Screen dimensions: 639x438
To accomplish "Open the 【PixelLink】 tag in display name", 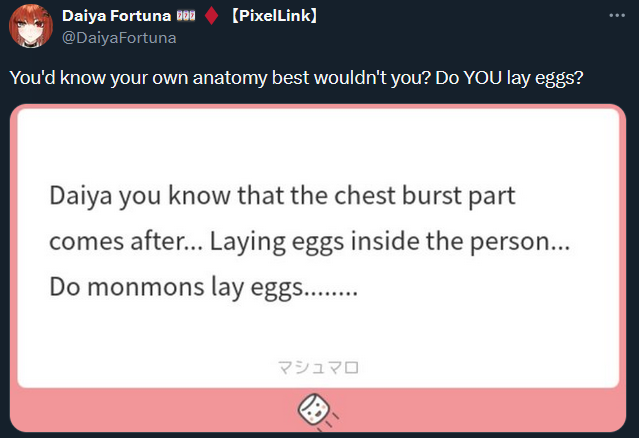I will pyautogui.click(x=274, y=16).
